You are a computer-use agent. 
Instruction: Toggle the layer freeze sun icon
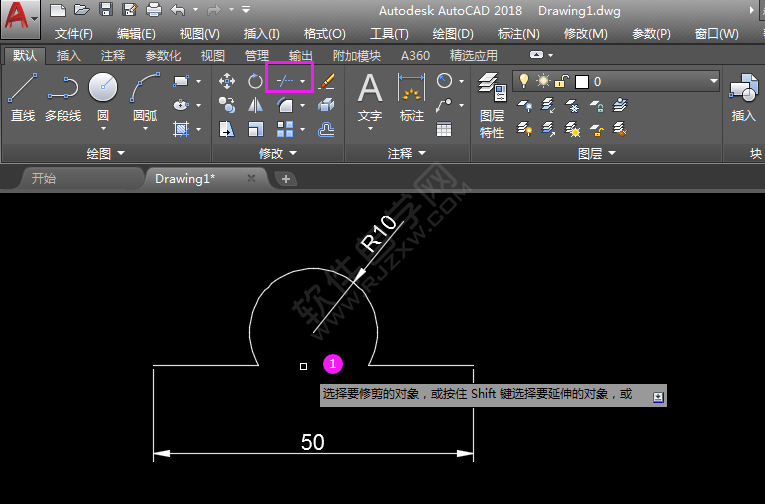(543, 80)
